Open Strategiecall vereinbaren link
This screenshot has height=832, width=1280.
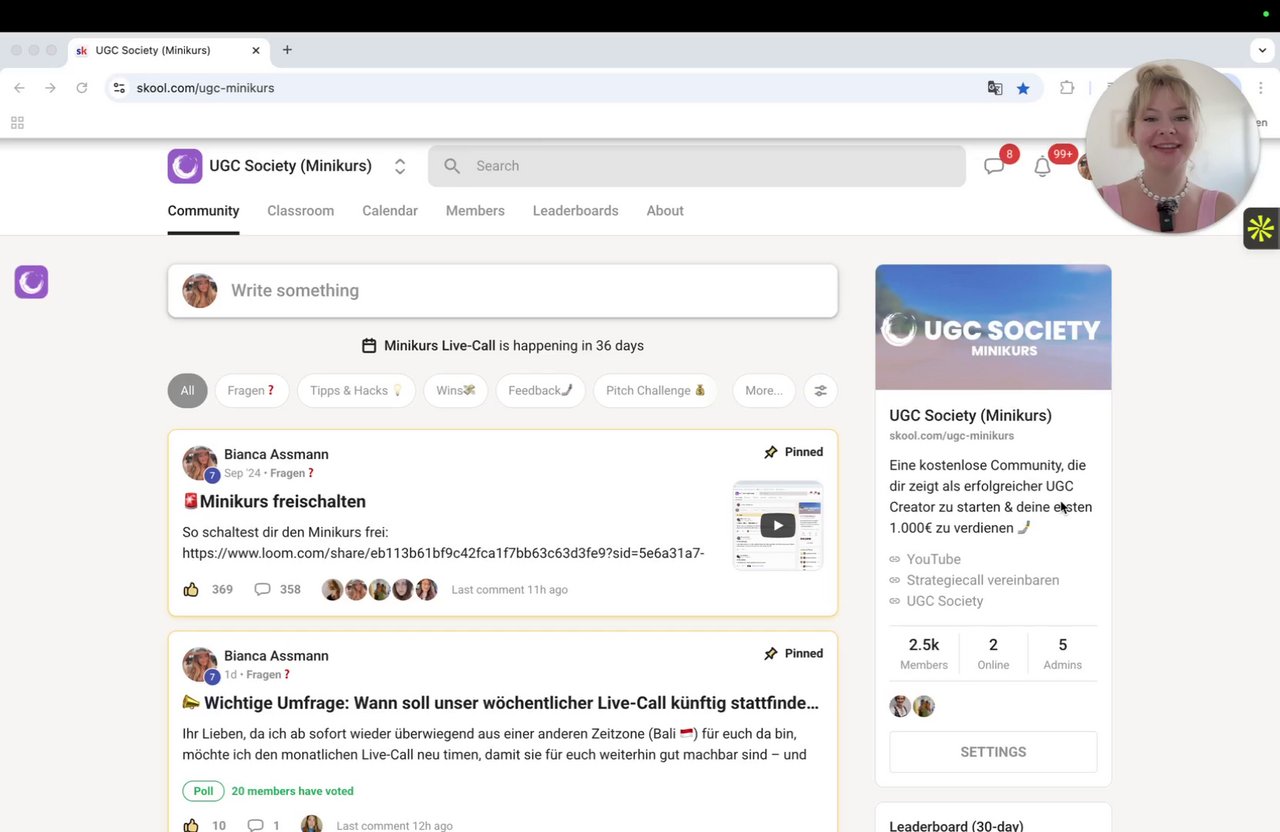[982, 581]
